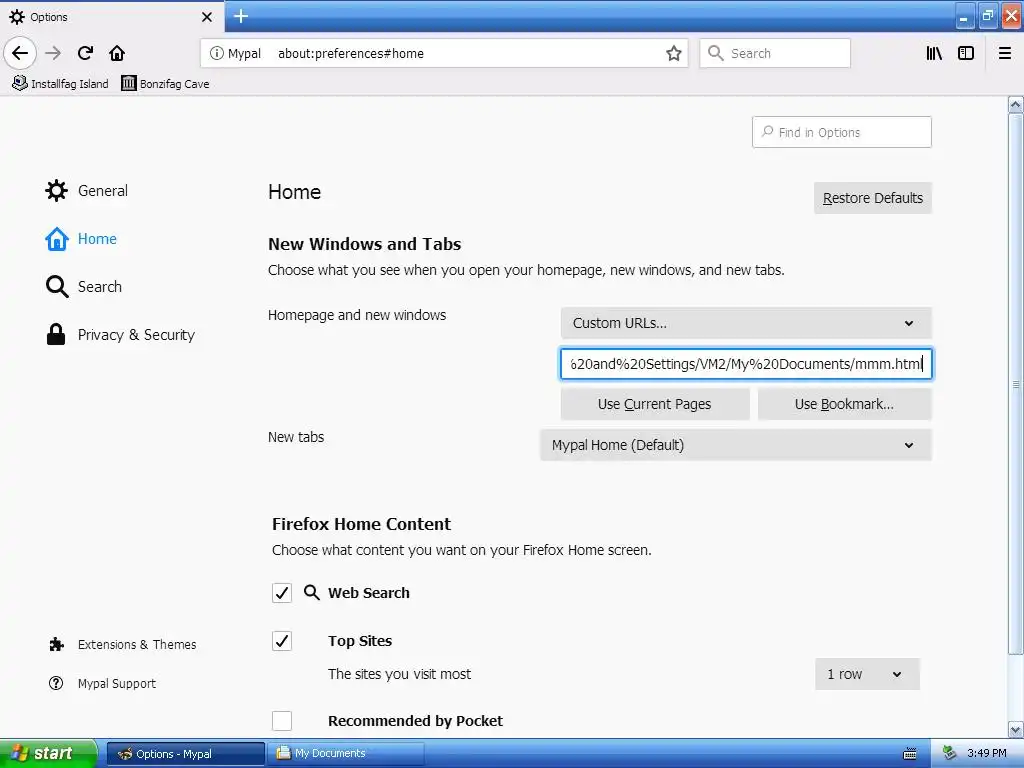Select Options - Mypal taskbar button
Screen dimensions: 1024x768
185,754
